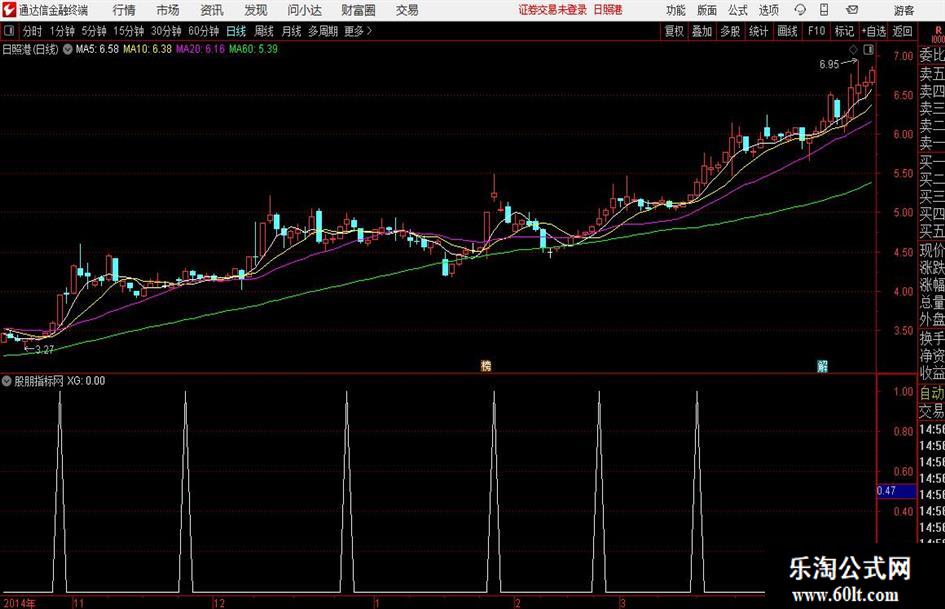The width and height of the screenshot is (945, 609).
Task: Click the 画线 drawing tool button
Action: pyautogui.click(x=787, y=31)
